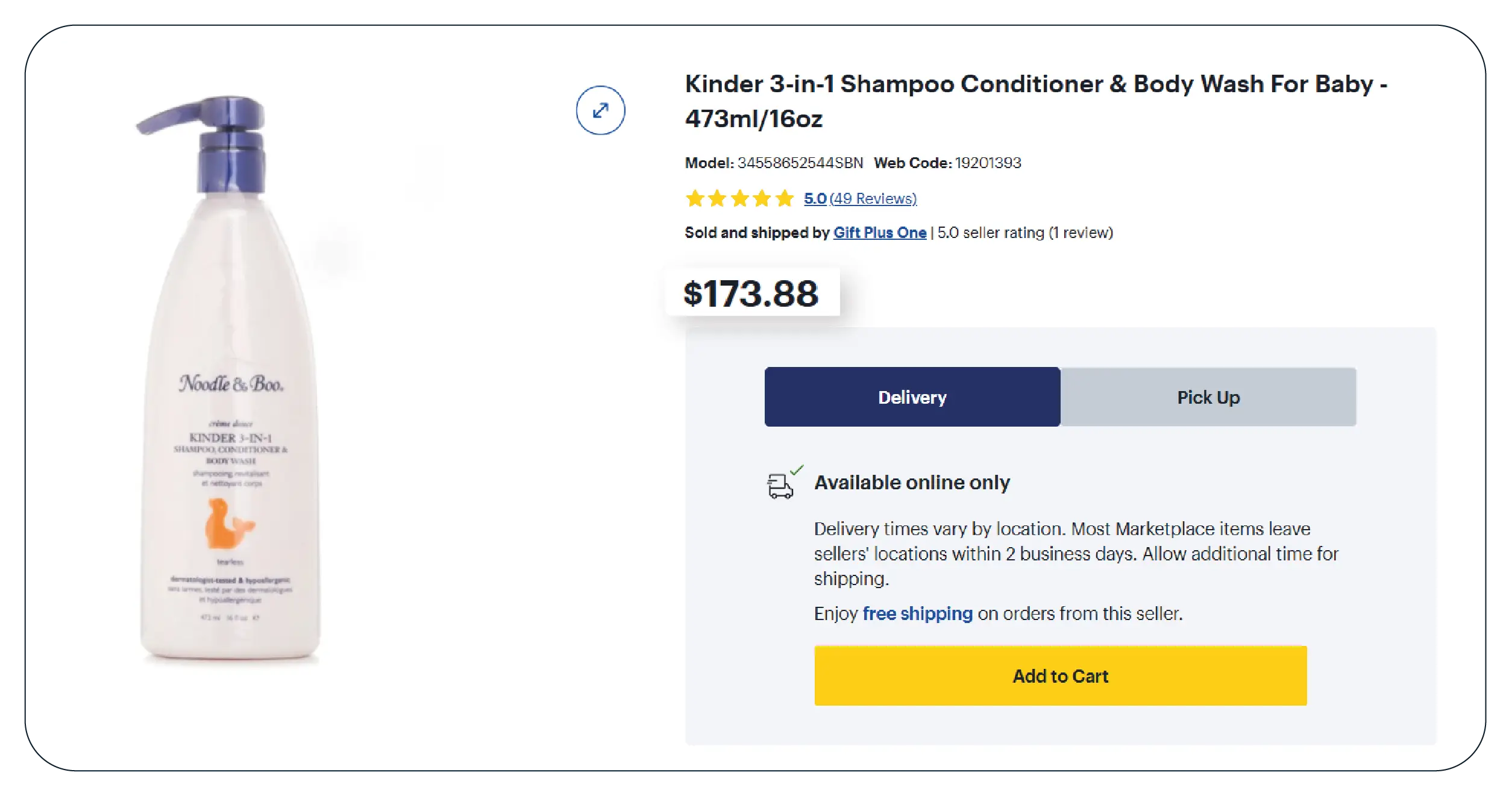Click the Web Code number 19201393
Screen dimensions: 1512x796
pyautogui.click(x=988, y=163)
